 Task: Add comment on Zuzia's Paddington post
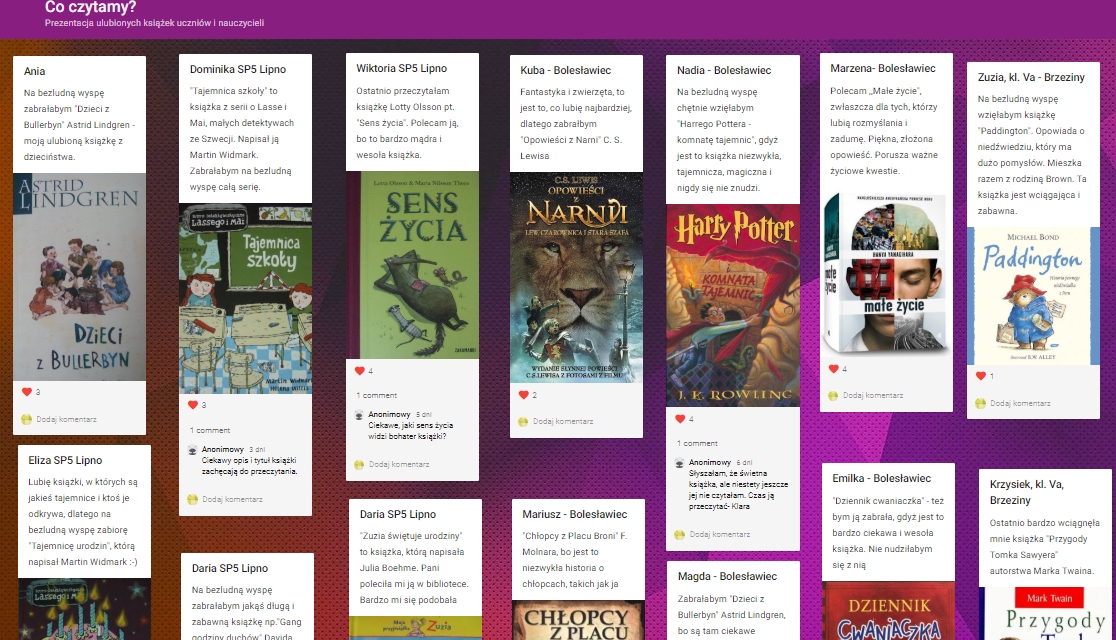1021,403
